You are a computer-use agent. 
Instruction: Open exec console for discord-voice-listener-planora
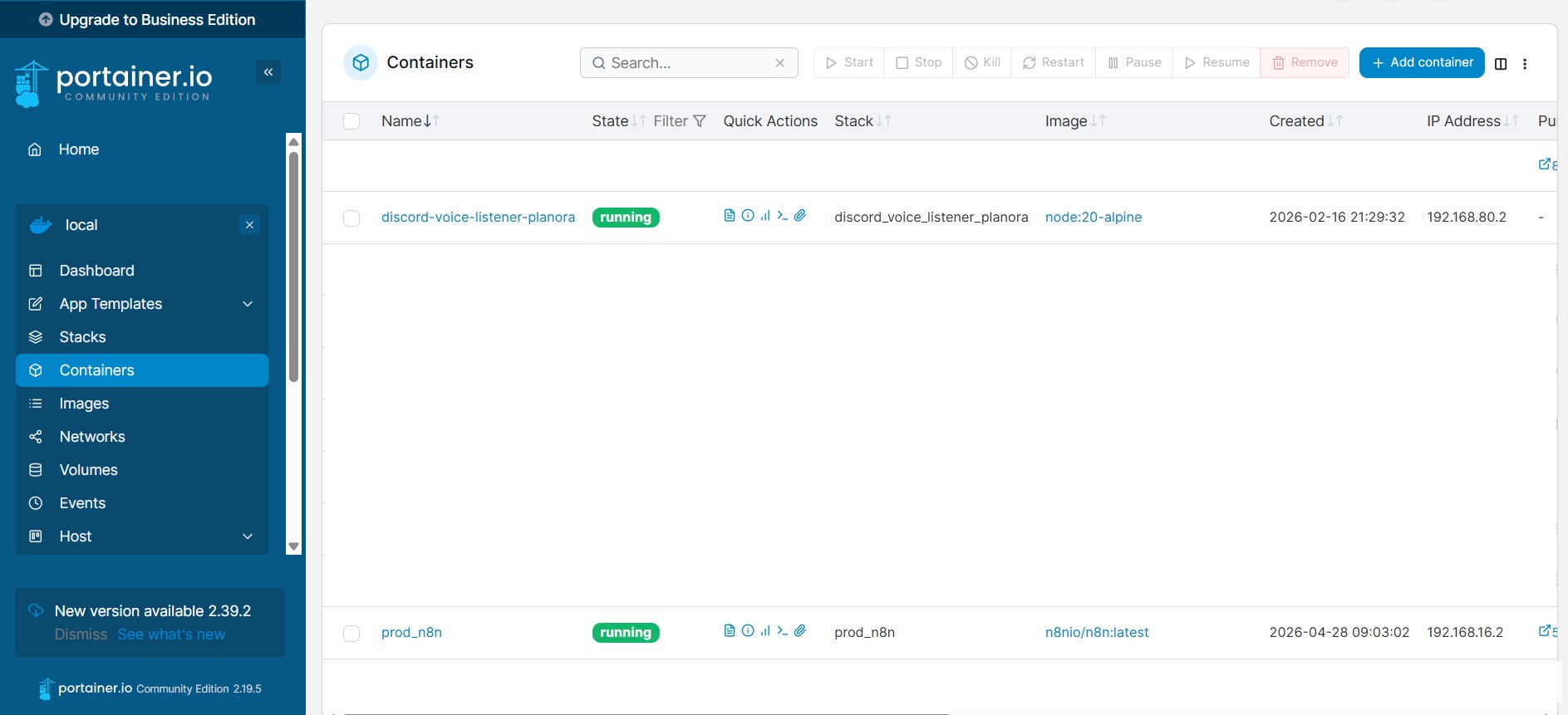[783, 216]
